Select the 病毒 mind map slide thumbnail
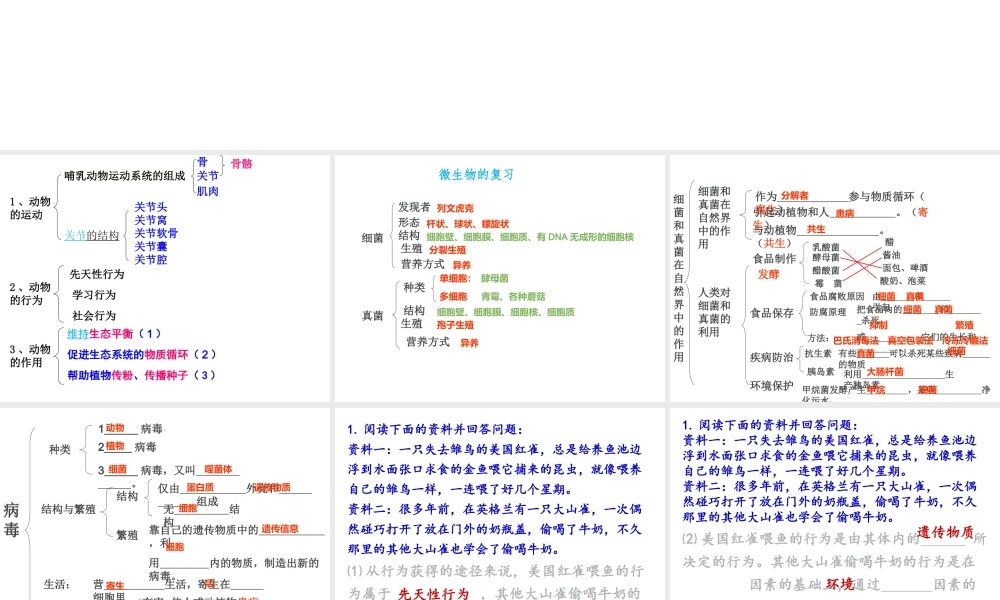The width and height of the screenshot is (1000, 600). (165, 503)
